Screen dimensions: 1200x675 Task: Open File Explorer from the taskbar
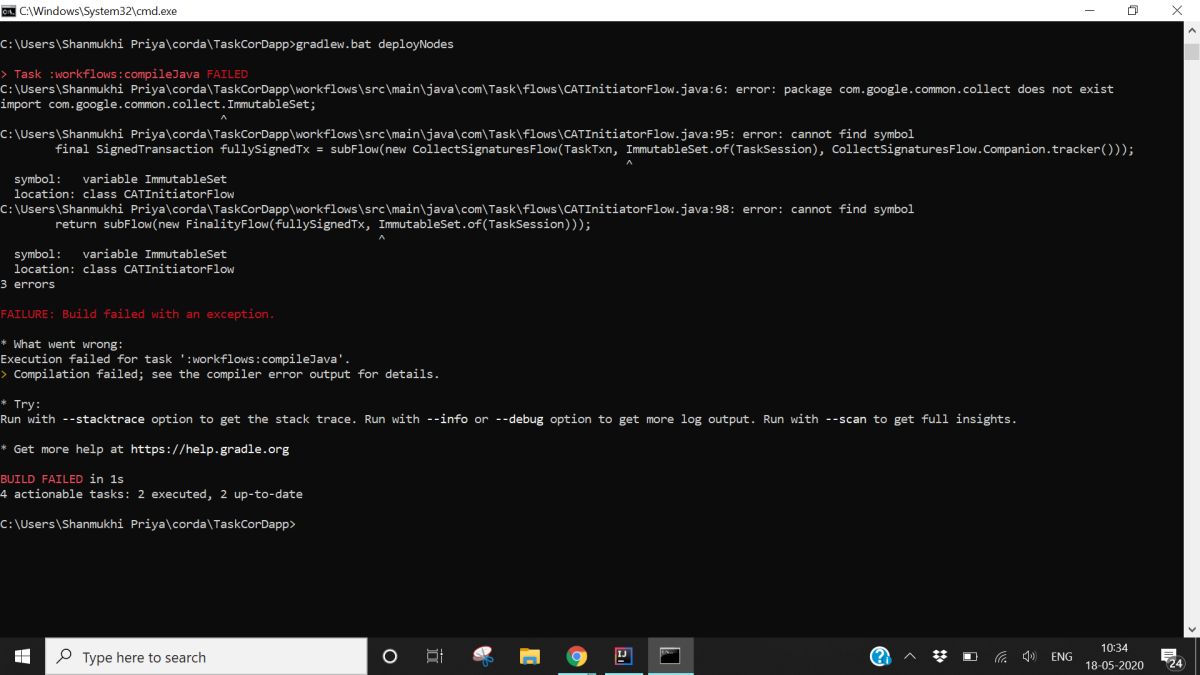530,657
